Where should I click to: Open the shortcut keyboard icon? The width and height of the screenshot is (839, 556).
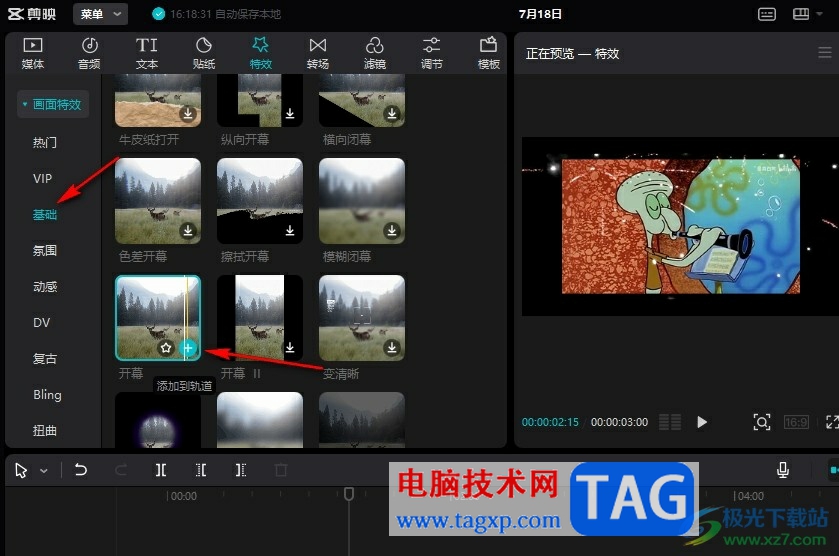pos(767,14)
